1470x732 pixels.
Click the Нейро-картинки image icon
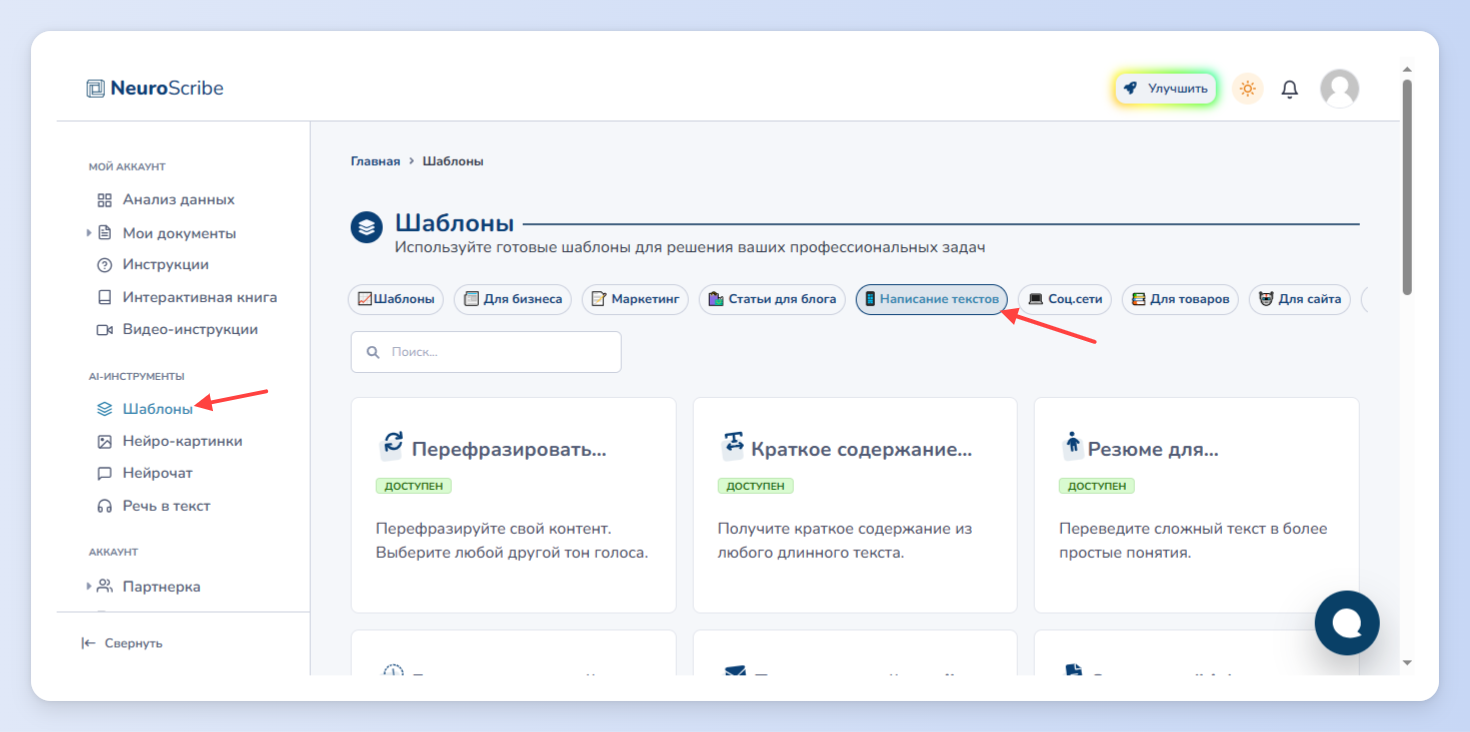tap(104, 441)
